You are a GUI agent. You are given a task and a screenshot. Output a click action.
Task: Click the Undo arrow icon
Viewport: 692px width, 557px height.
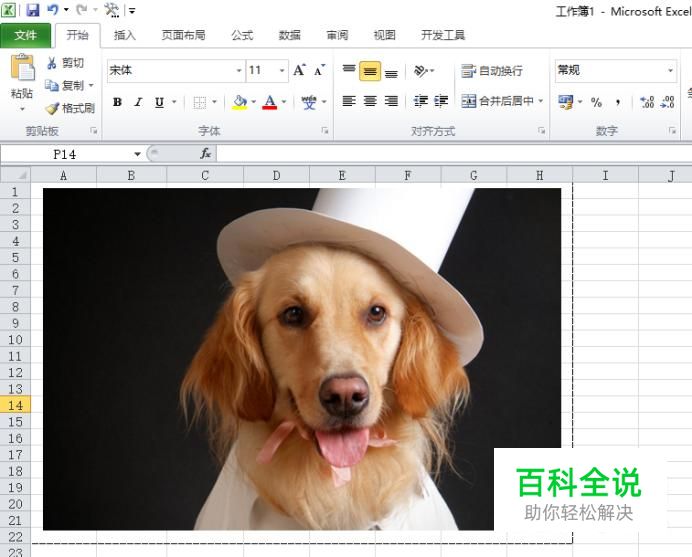53,10
